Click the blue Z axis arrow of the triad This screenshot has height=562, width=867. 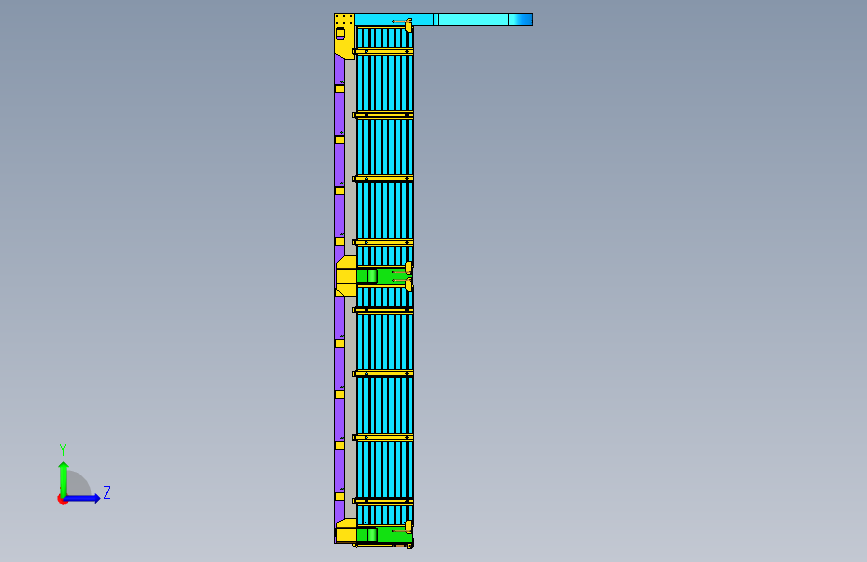[x=83, y=498]
